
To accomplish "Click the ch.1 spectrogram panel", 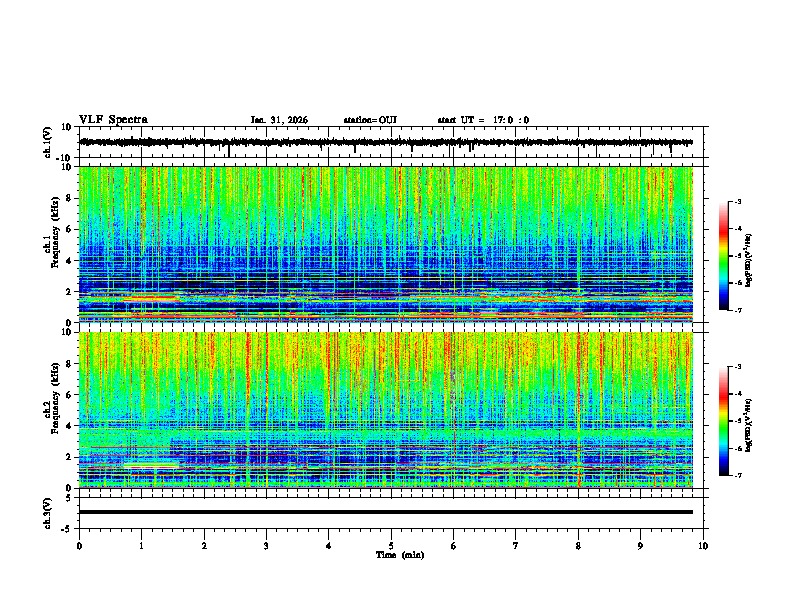I will [x=385, y=244].
